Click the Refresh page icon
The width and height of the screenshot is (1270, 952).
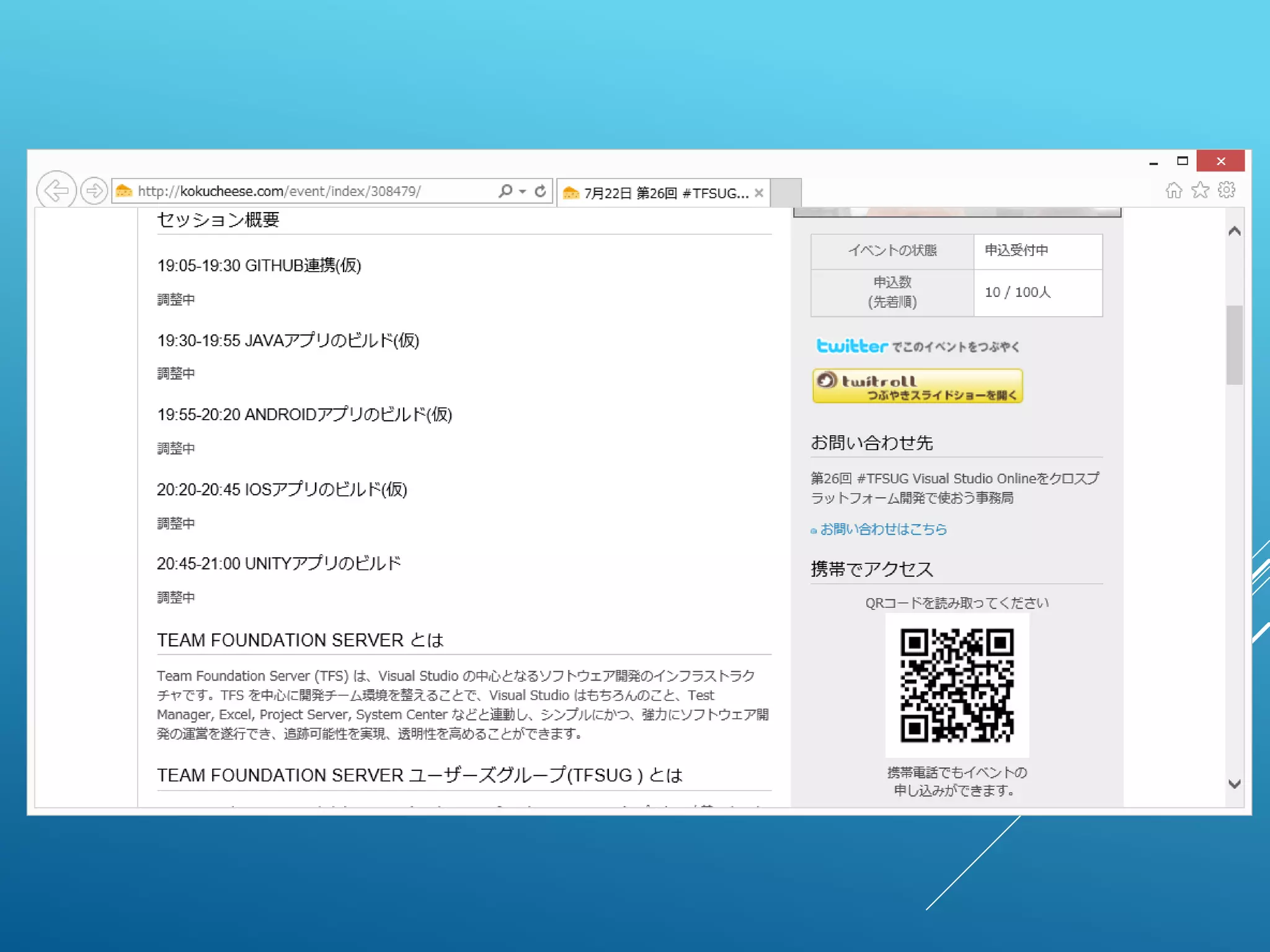(x=540, y=191)
